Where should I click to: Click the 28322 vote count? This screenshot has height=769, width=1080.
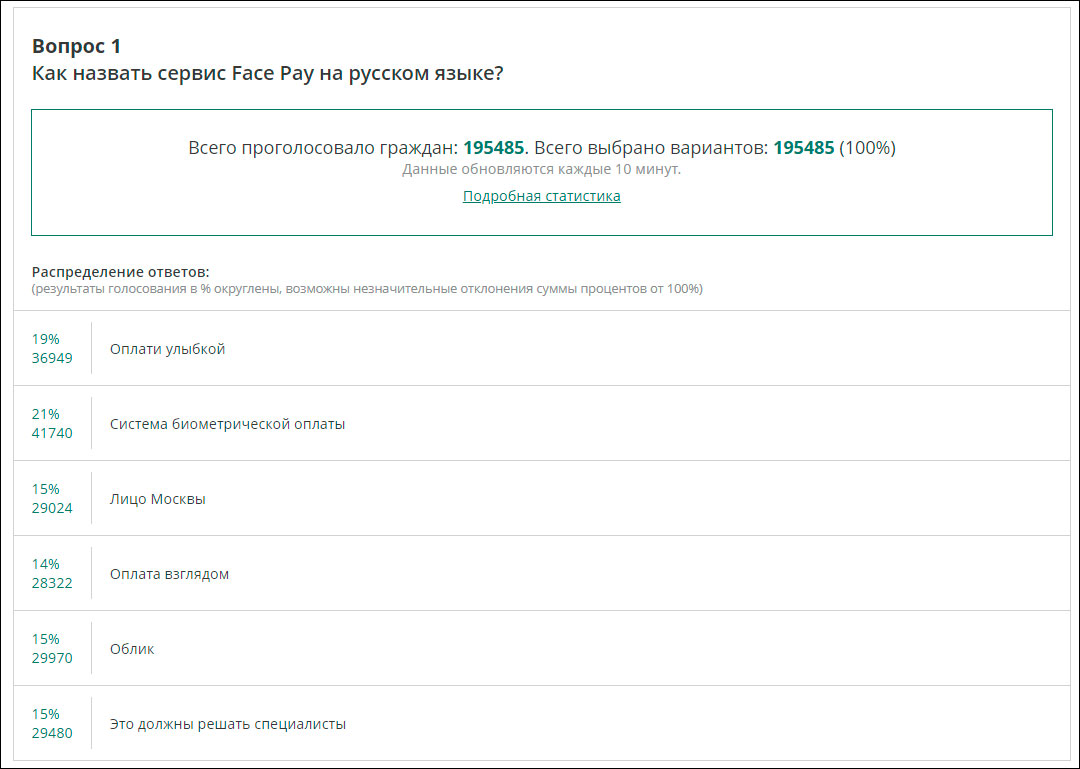tap(52, 583)
